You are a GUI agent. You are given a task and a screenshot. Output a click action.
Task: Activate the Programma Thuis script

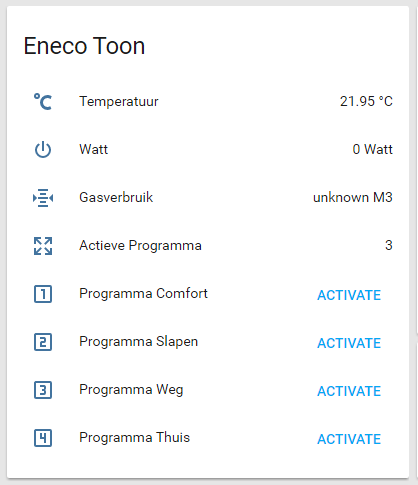(349, 439)
